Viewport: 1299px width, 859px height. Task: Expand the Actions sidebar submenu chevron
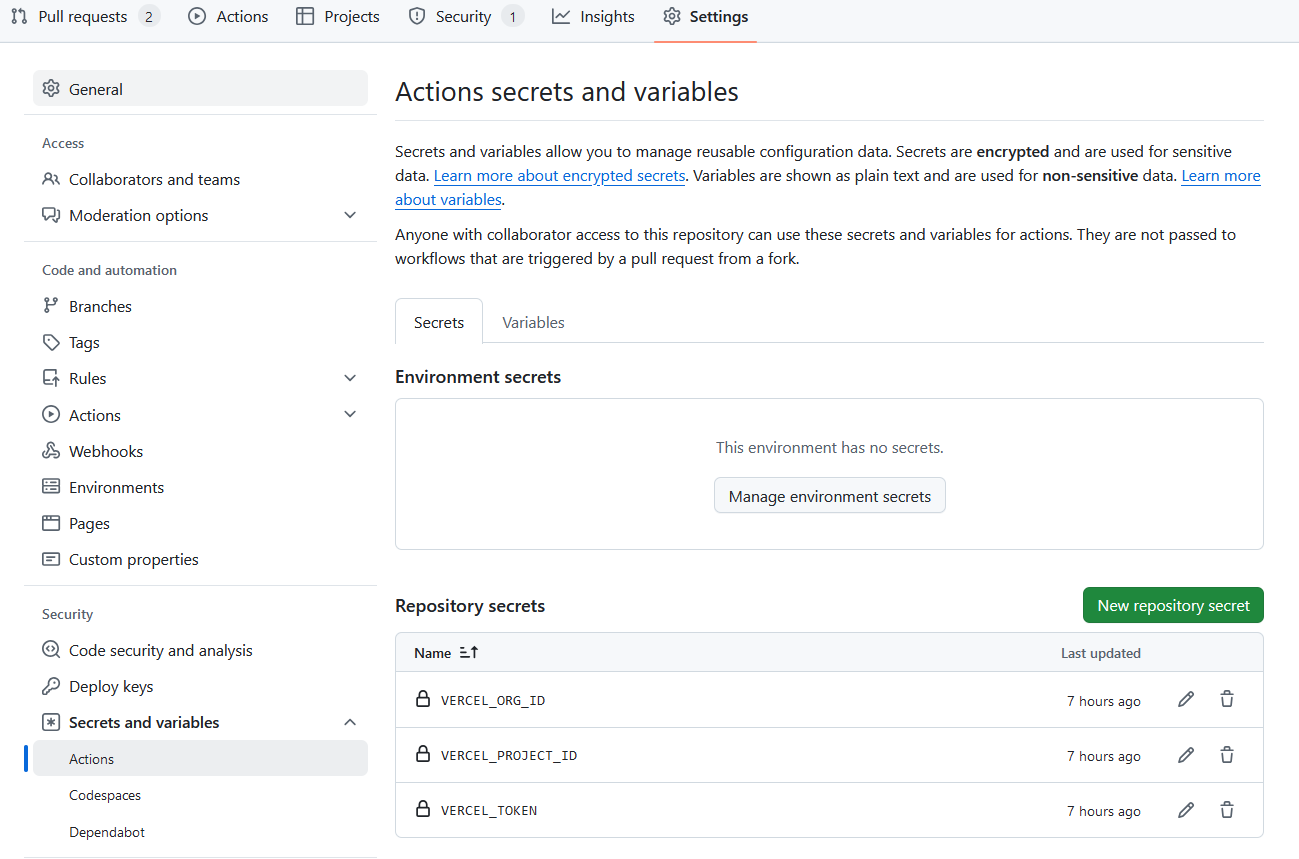[x=350, y=414]
